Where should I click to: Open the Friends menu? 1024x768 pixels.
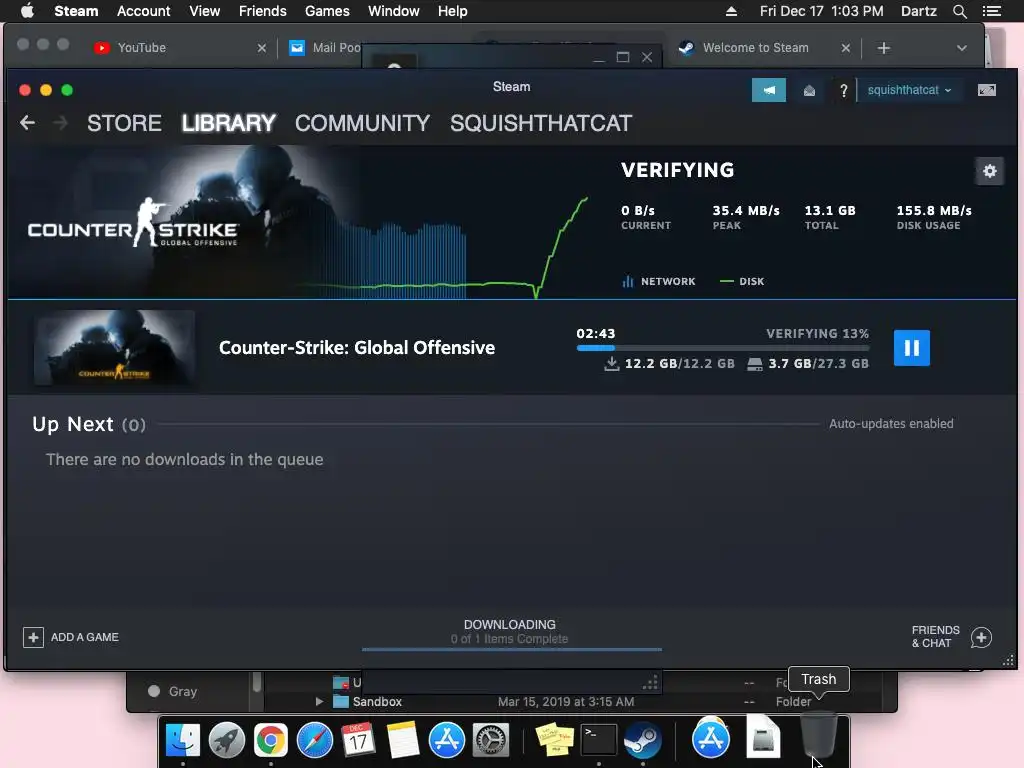point(263,11)
